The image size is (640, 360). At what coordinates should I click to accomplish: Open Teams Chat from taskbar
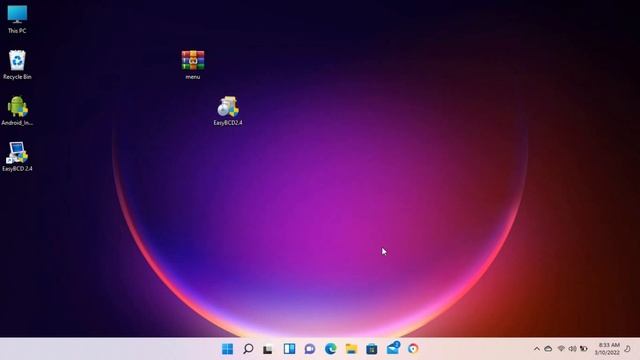310,349
